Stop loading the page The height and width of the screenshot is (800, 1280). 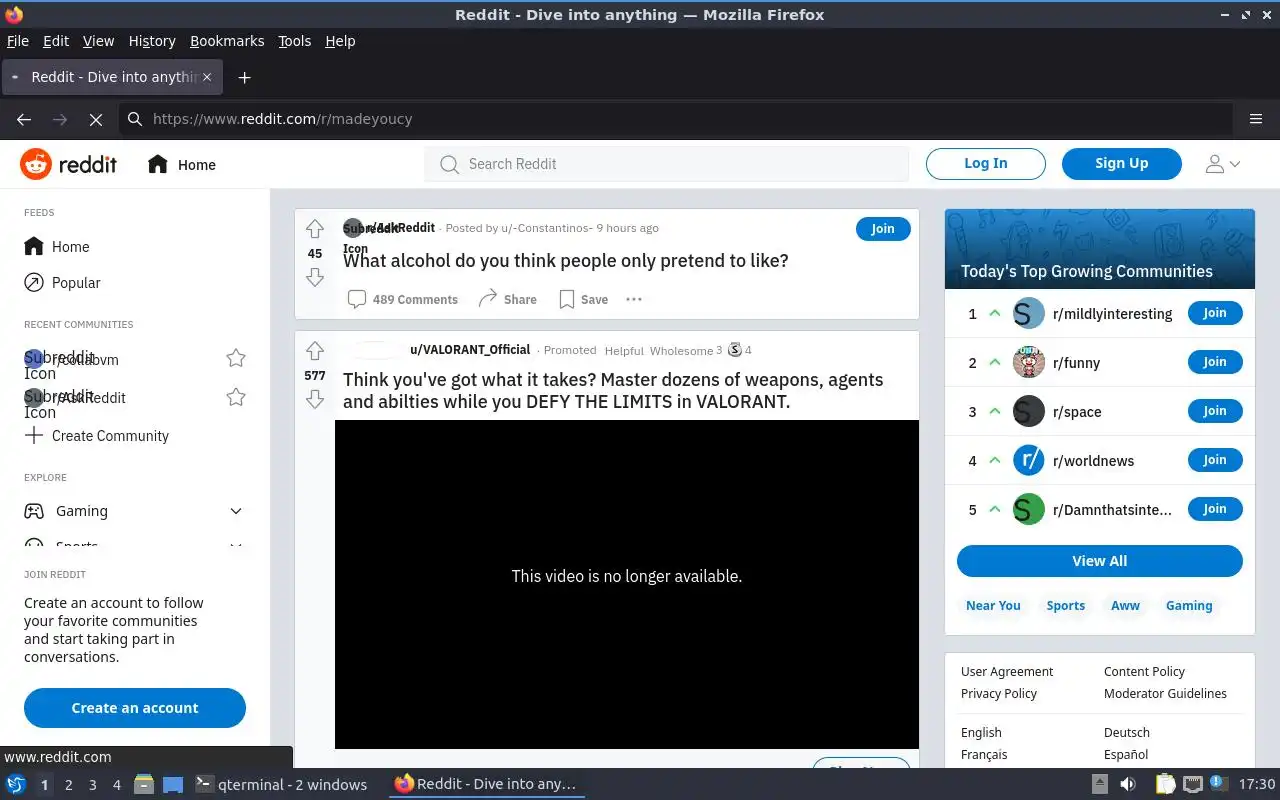96,119
